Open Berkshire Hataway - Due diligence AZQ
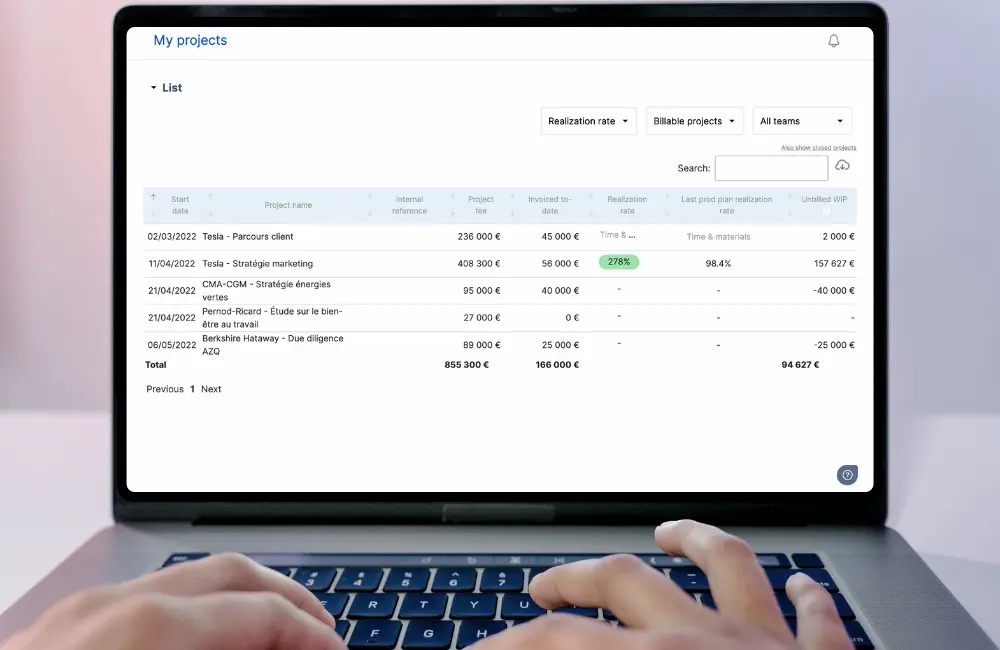This screenshot has height=650, width=1000. pyautogui.click(x=272, y=344)
